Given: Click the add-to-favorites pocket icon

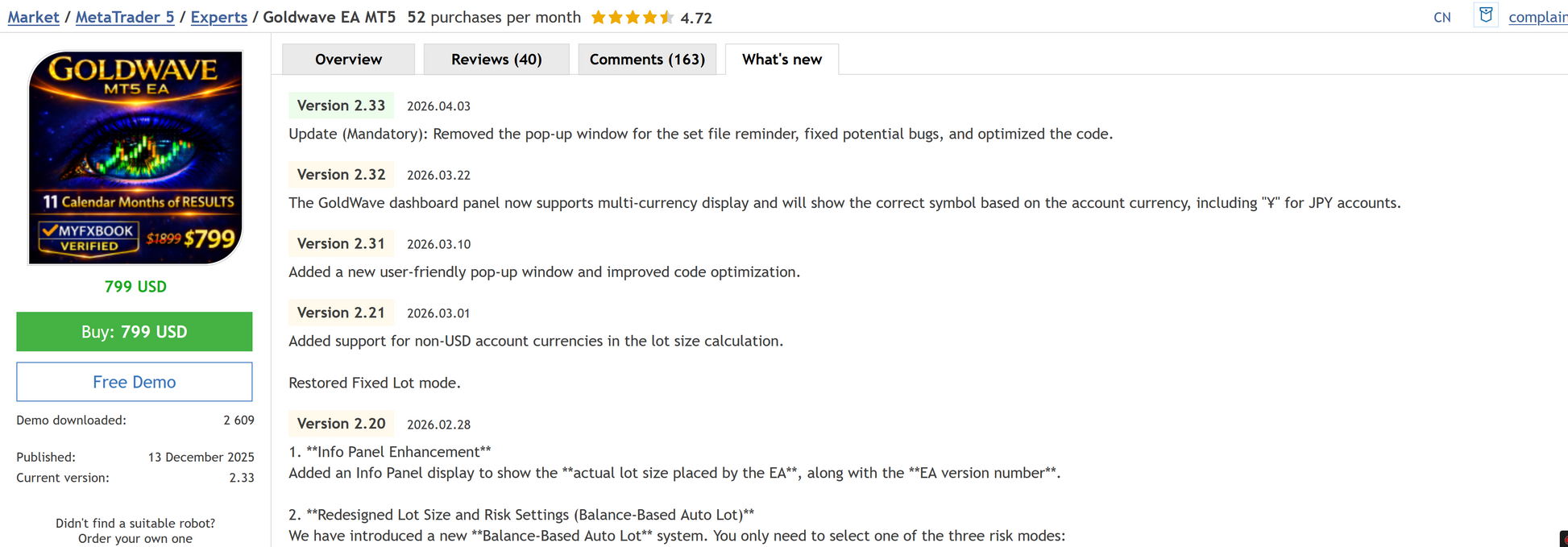Looking at the screenshot, I should (1486, 15).
